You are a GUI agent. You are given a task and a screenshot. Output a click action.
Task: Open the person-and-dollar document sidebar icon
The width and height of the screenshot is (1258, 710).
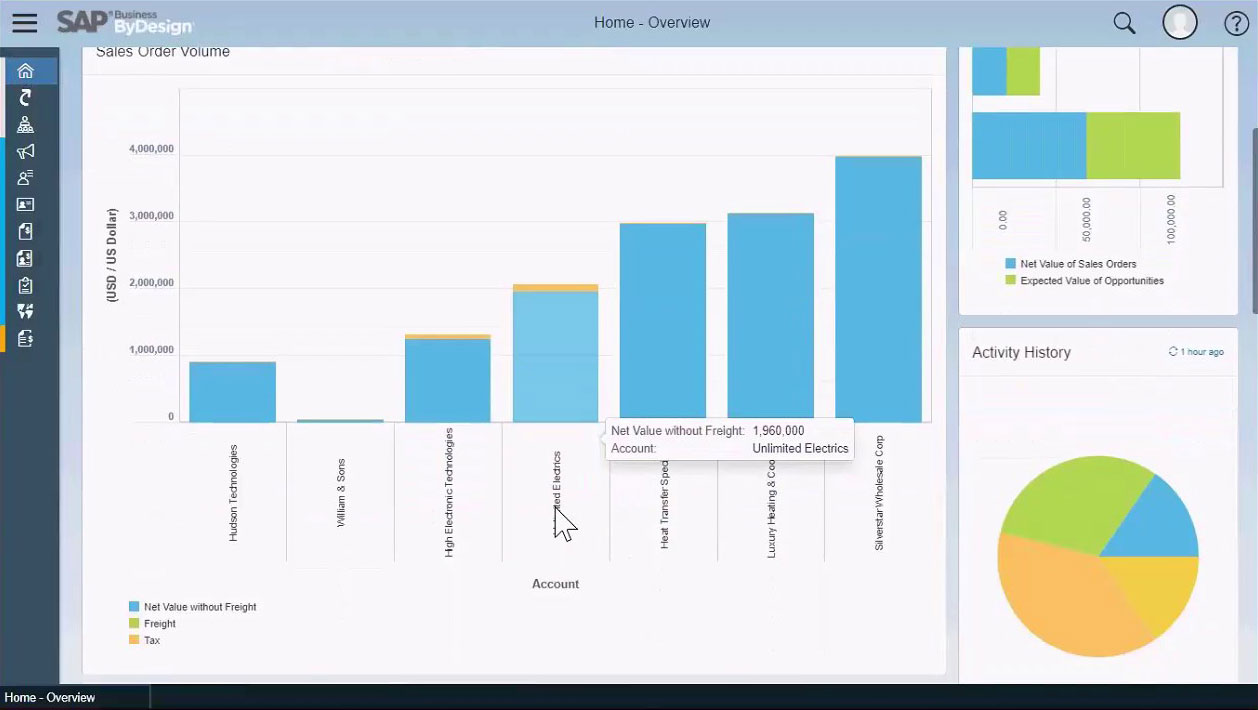coord(26,258)
